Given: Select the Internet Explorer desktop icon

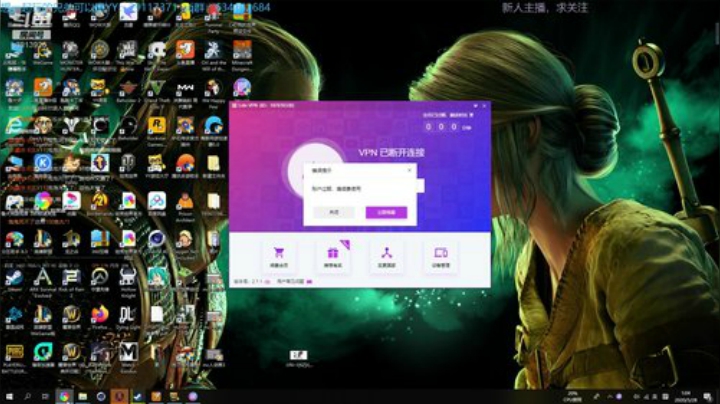Looking at the screenshot, I should pyautogui.click(x=15, y=127).
